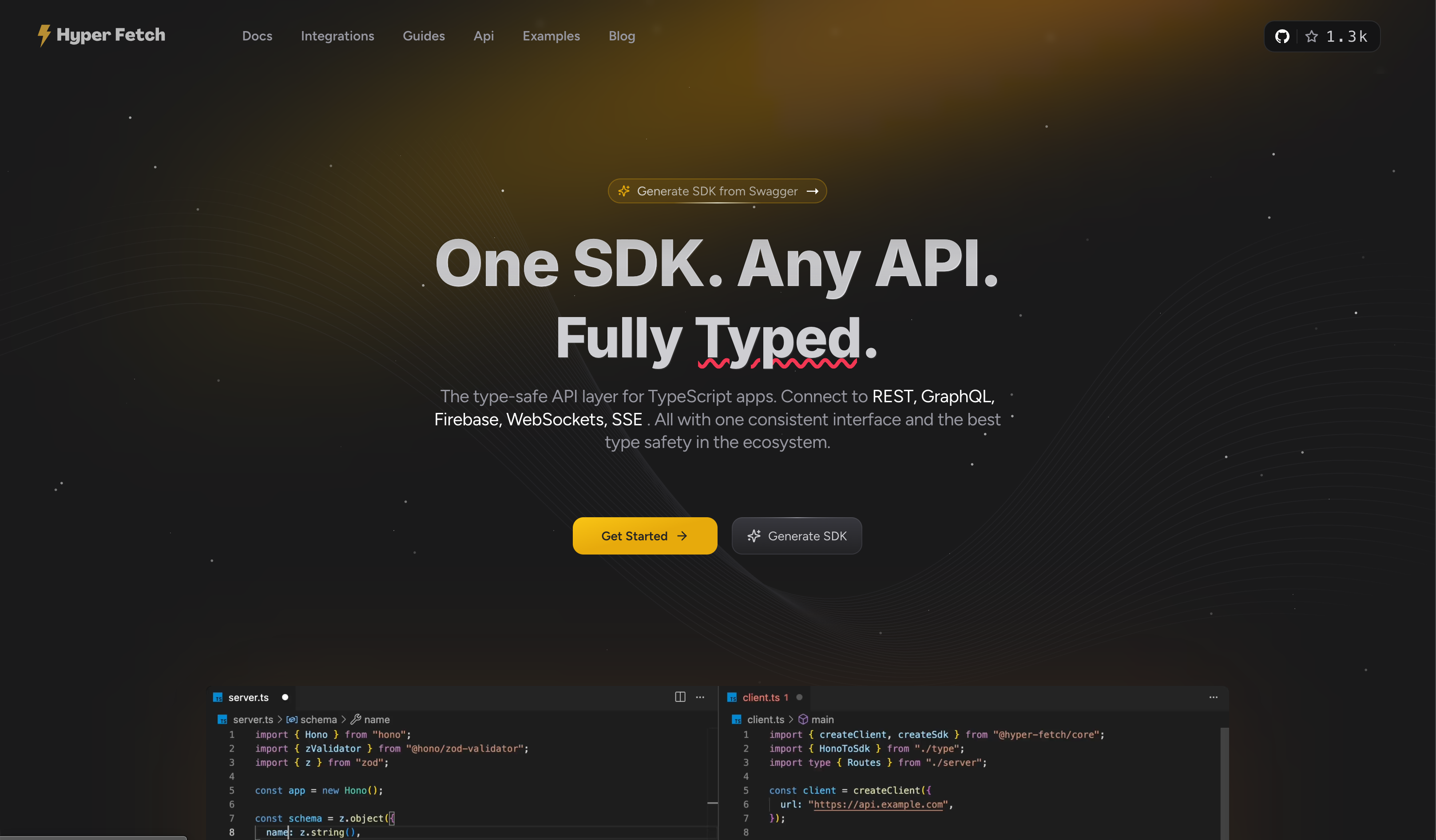The width and height of the screenshot is (1436, 840).
Task: Click the Hyper Fetch lightning bolt logo icon
Action: coord(44,36)
